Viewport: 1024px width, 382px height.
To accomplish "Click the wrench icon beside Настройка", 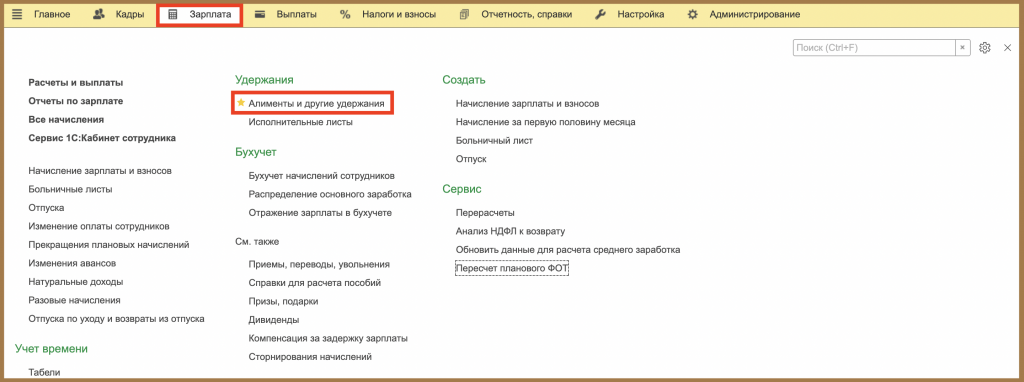I will 601,14.
